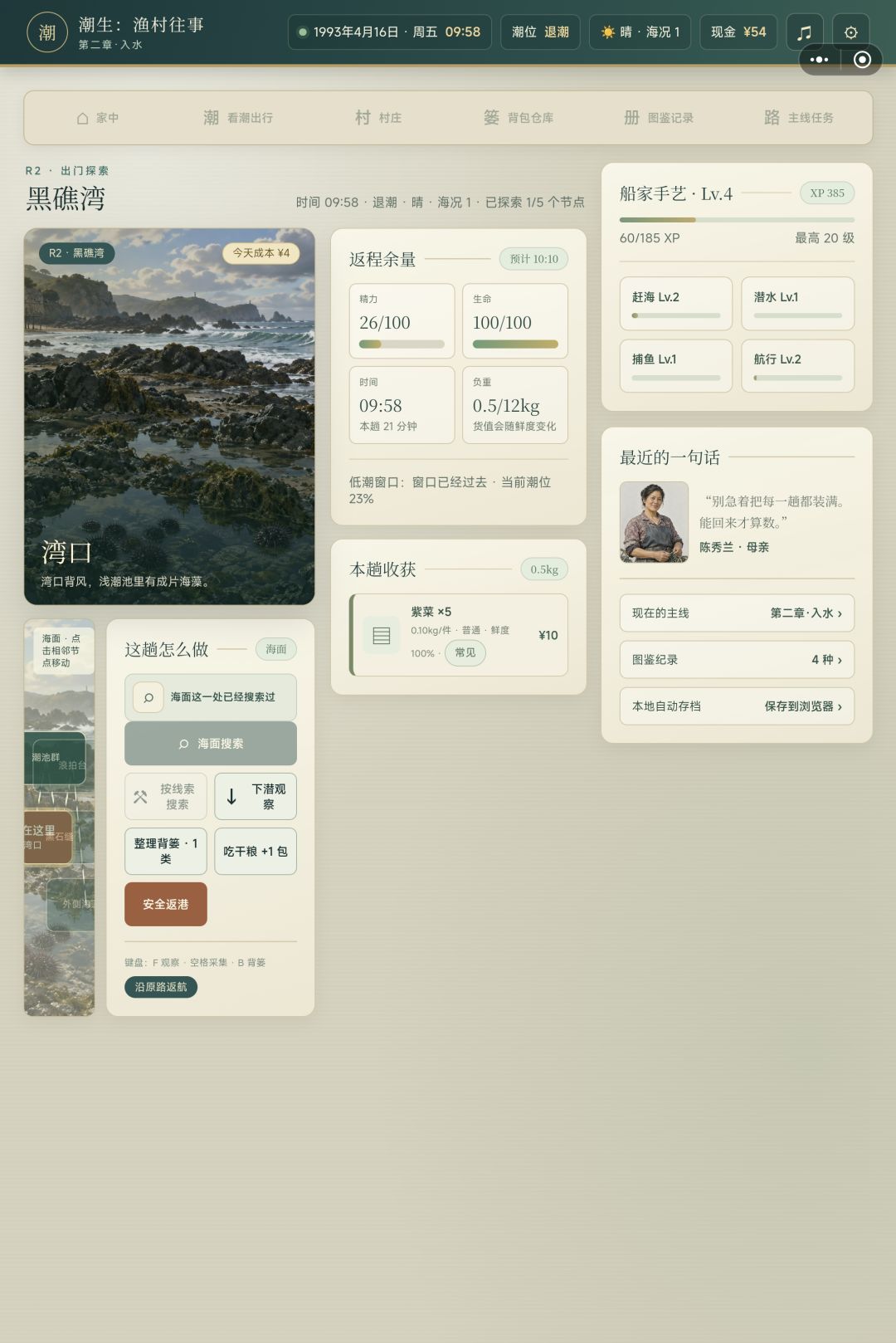The height and width of the screenshot is (1343, 896).
Task: Click the 潮位 退潮 status chip
Action: point(540,32)
